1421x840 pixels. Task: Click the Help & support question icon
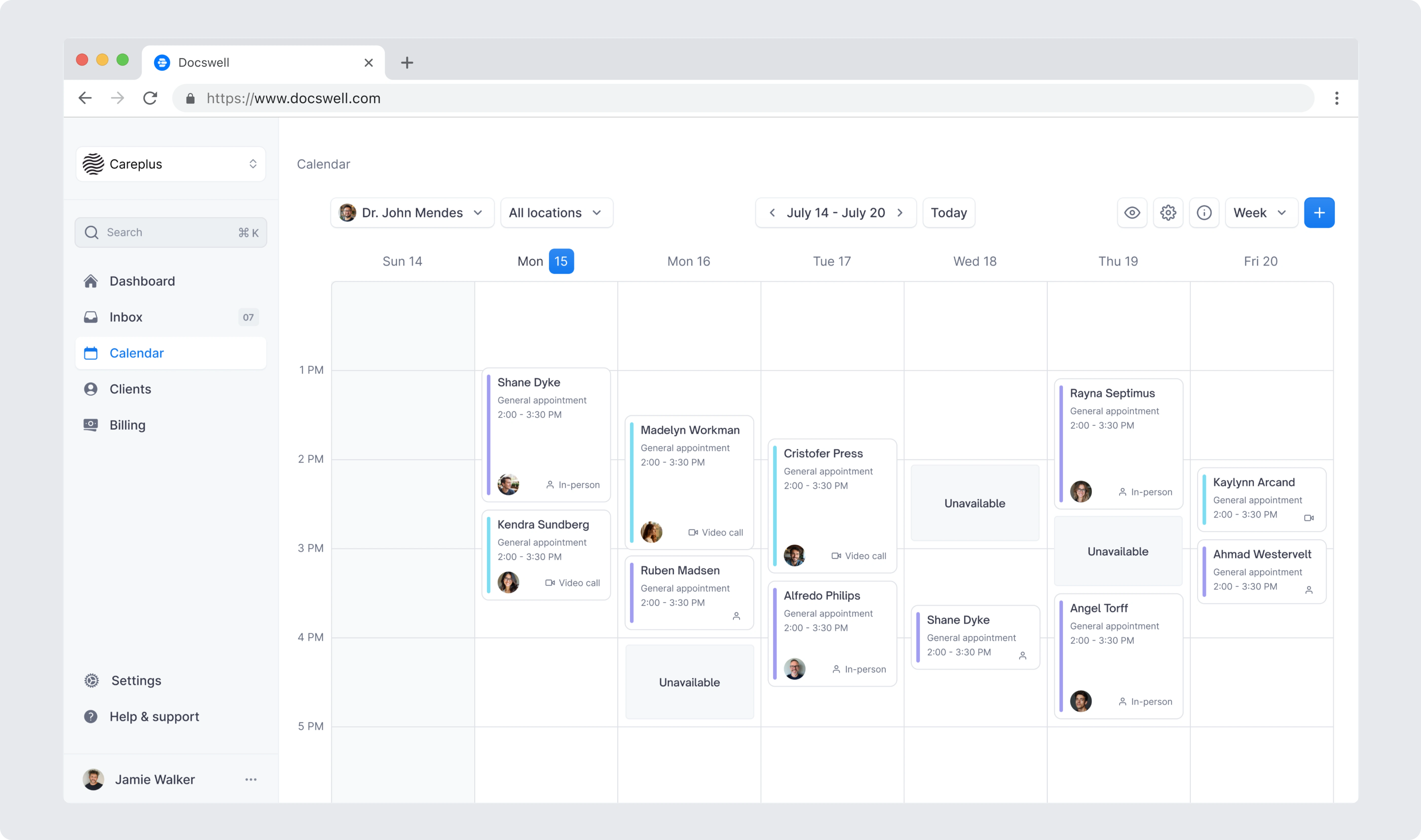click(90, 717)
